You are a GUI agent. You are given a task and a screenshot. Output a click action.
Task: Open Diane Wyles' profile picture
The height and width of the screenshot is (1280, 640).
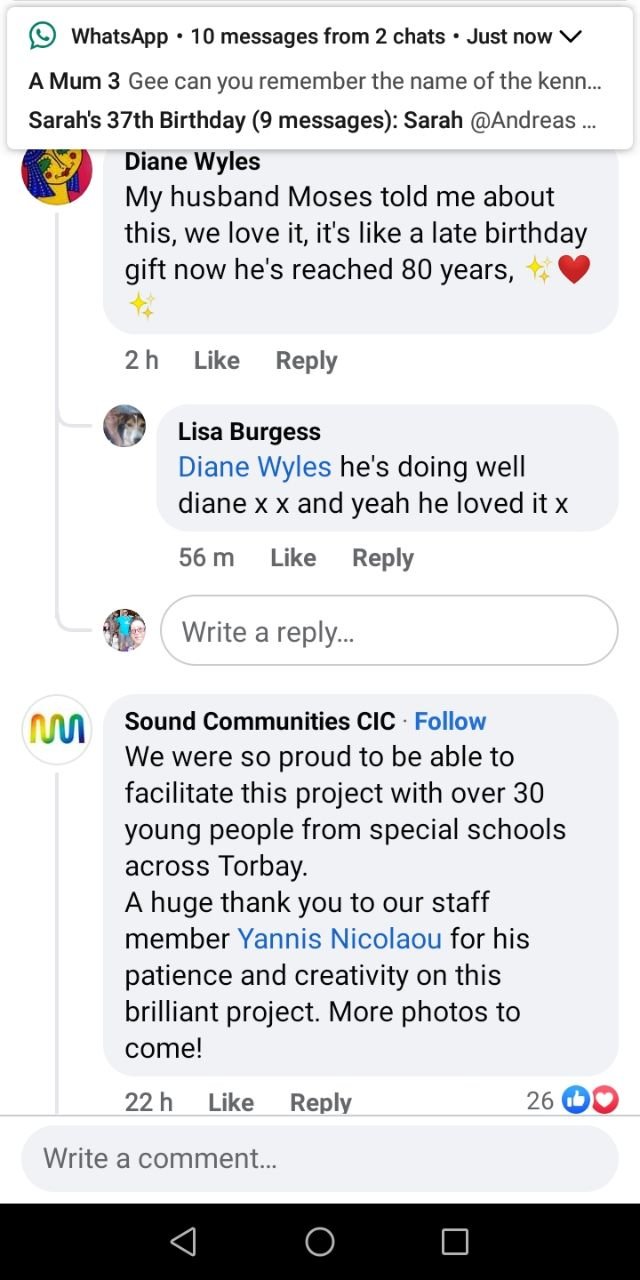(57, 172)
